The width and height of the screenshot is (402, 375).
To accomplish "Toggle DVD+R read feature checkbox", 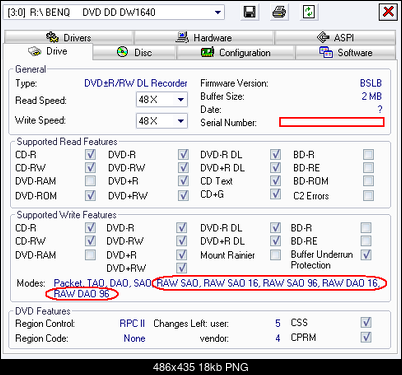I will click(183, 181).
